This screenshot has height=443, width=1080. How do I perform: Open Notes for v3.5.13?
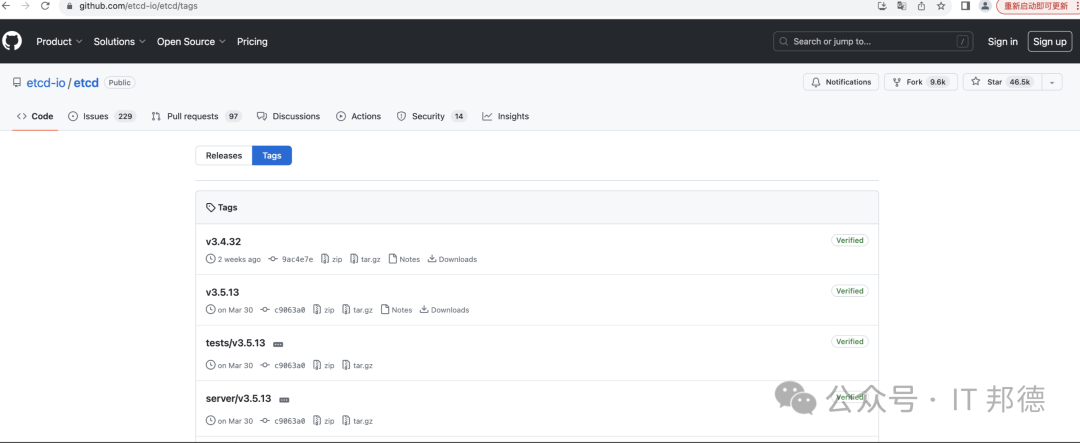click(397, 310)
